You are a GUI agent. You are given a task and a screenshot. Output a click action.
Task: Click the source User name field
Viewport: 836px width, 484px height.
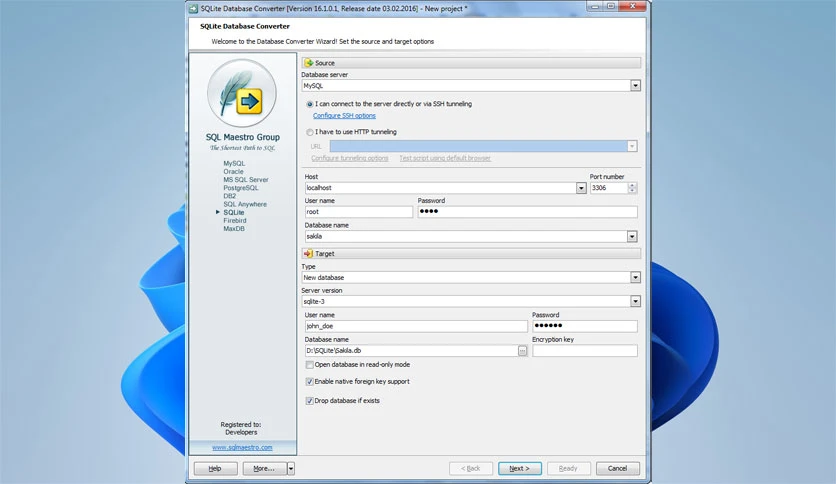359,212
